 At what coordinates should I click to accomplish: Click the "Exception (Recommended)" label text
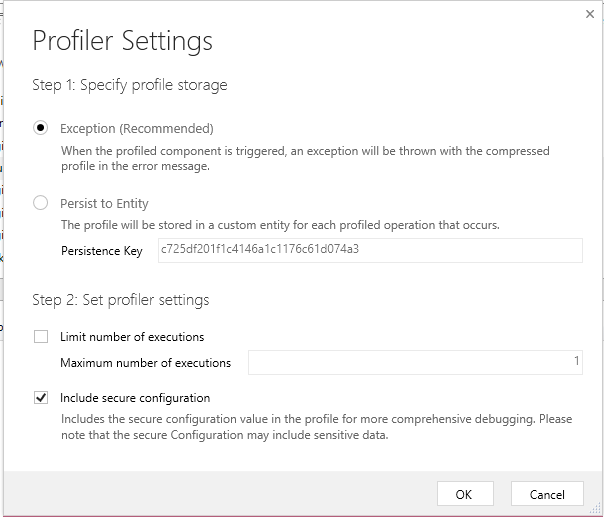[137, 128]
